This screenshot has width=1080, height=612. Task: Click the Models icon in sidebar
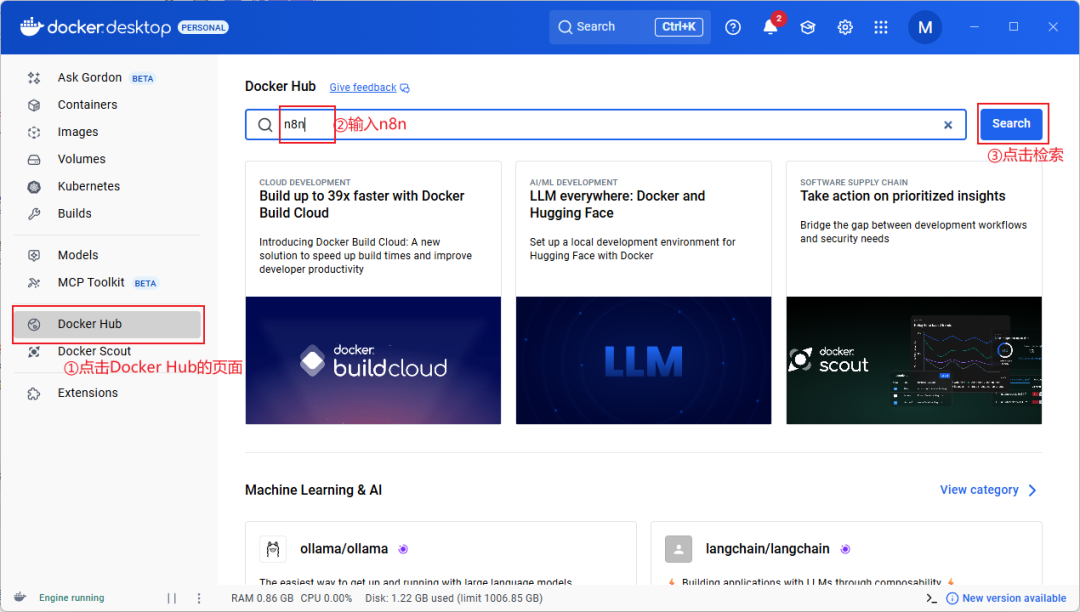[34, 255]
